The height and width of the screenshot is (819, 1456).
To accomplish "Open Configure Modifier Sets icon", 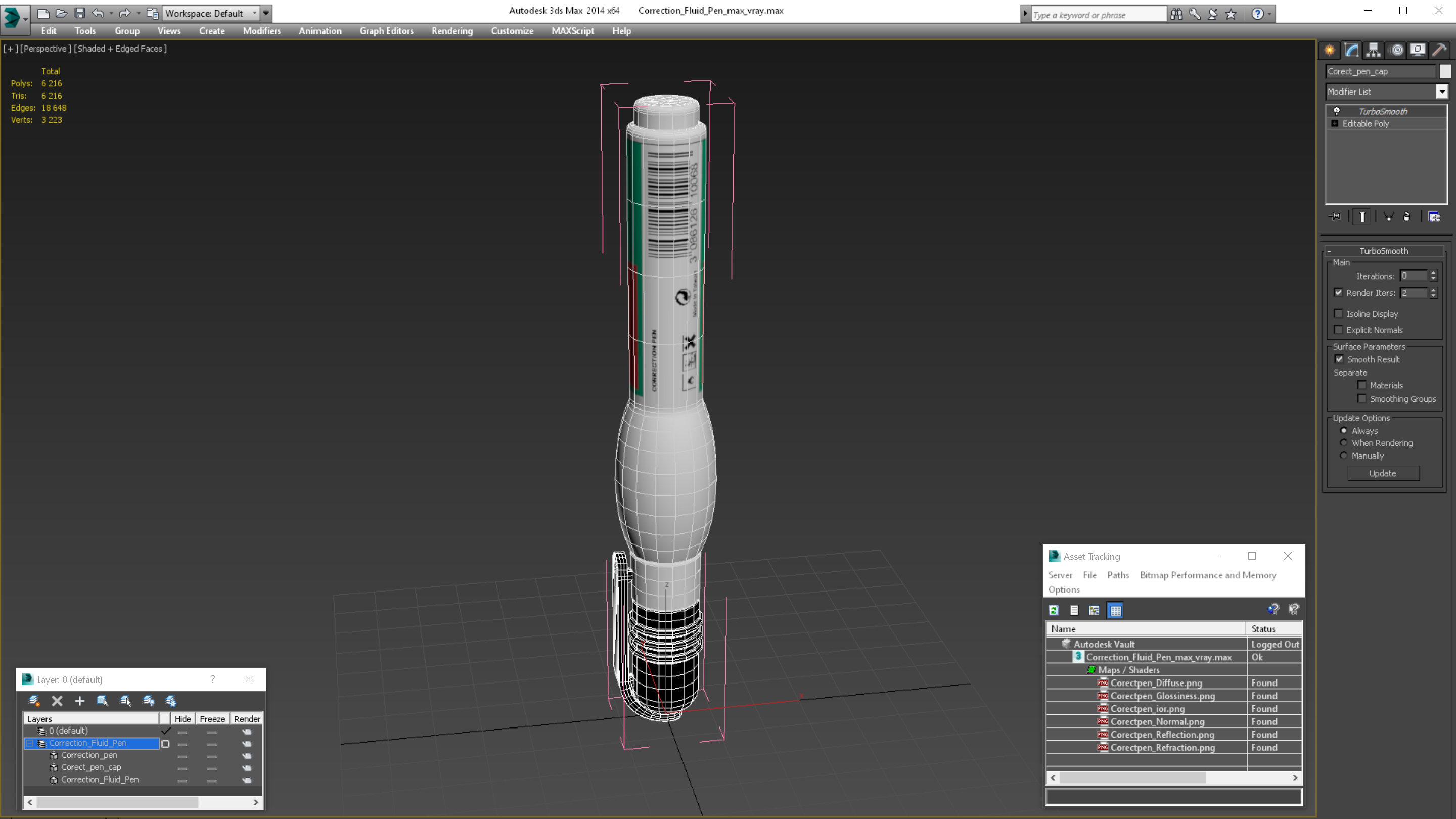I will click(x=1434, y=217).
